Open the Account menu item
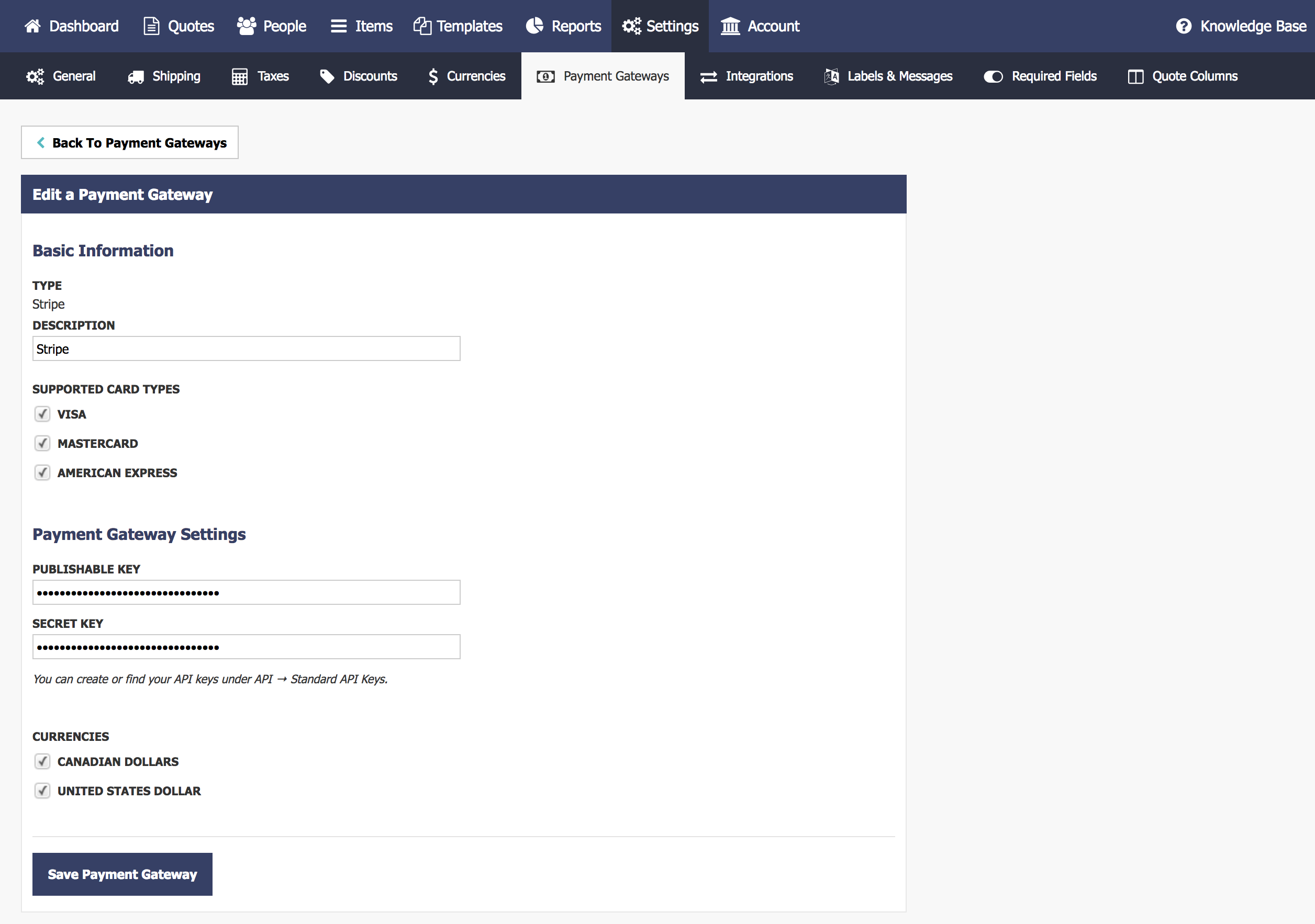1315x924 pixels. [x=761, y=26]
